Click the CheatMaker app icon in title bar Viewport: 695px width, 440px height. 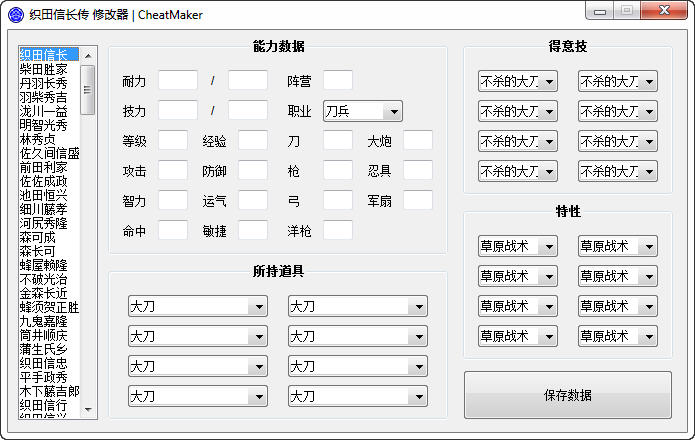pos(12,15)
